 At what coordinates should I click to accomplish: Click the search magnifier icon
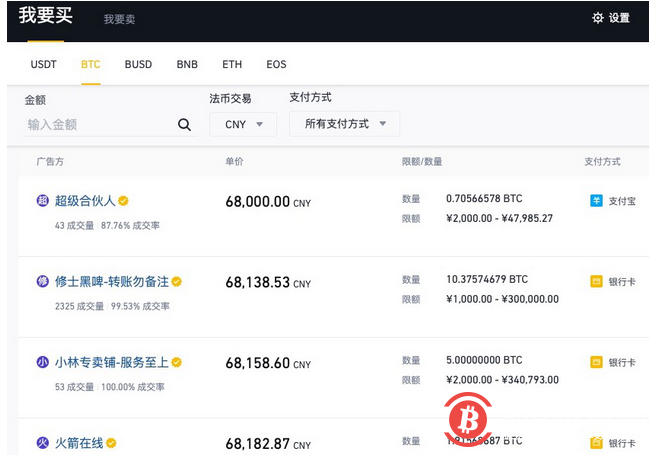point(184,125)
